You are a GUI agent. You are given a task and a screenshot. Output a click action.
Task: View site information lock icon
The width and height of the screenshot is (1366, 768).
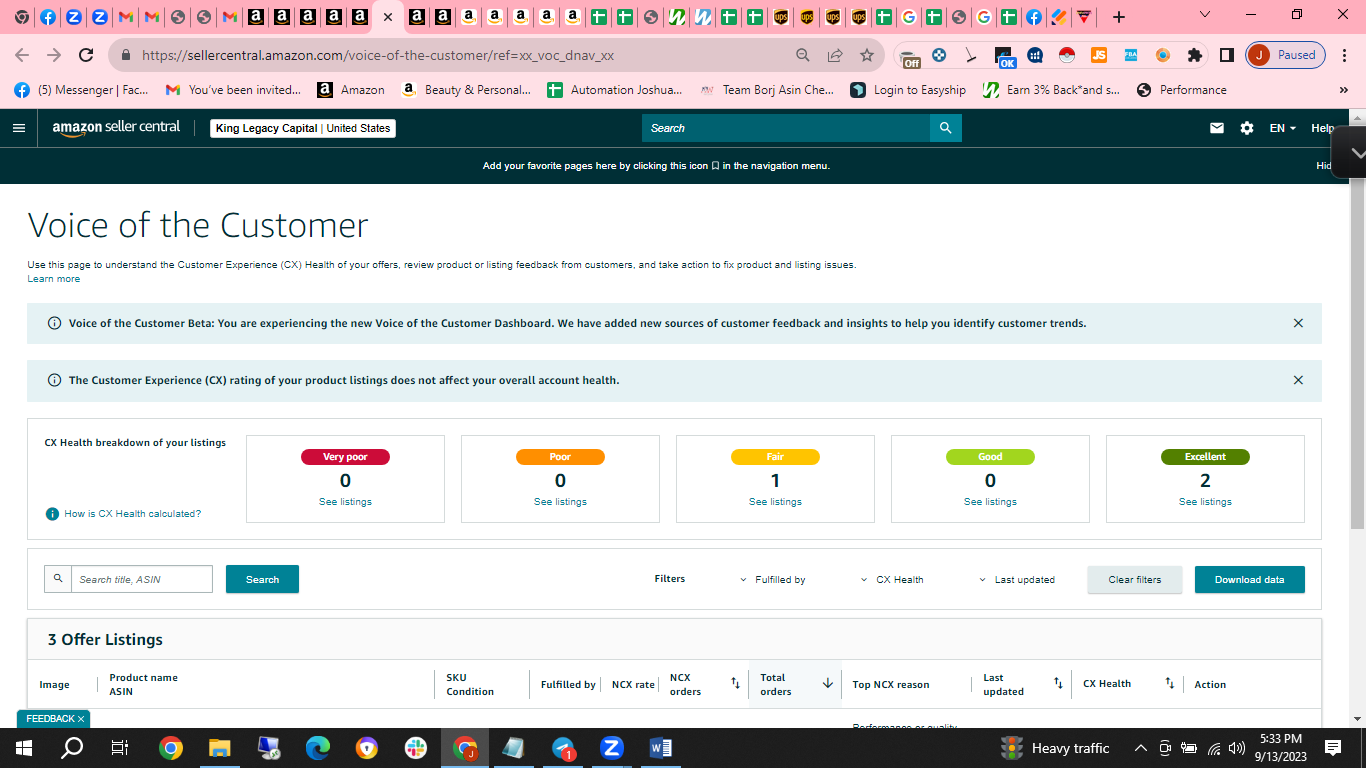(x=125, y=56)
